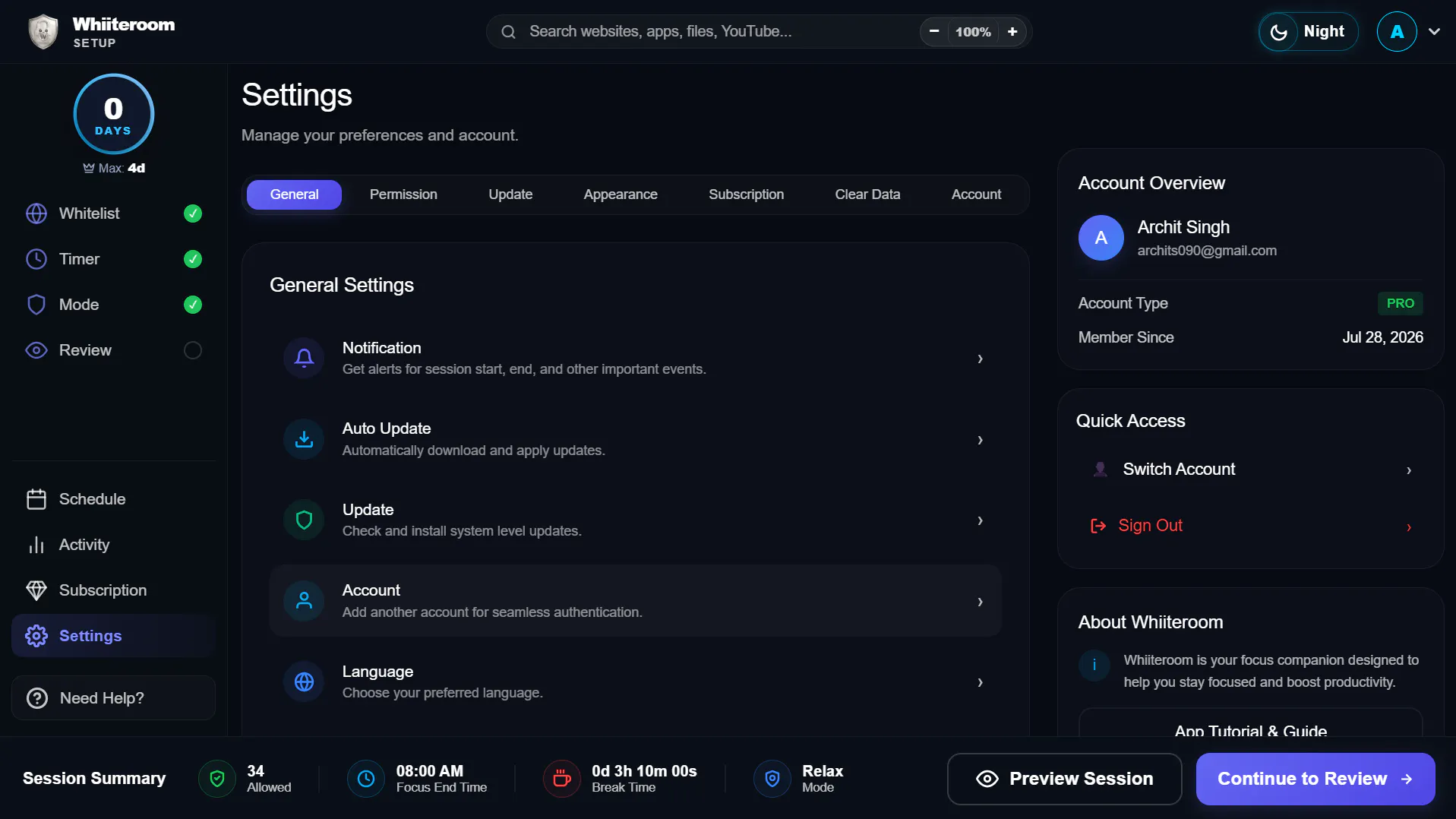
Task: Click the Auto Update download icon
Action: point(304,439)
